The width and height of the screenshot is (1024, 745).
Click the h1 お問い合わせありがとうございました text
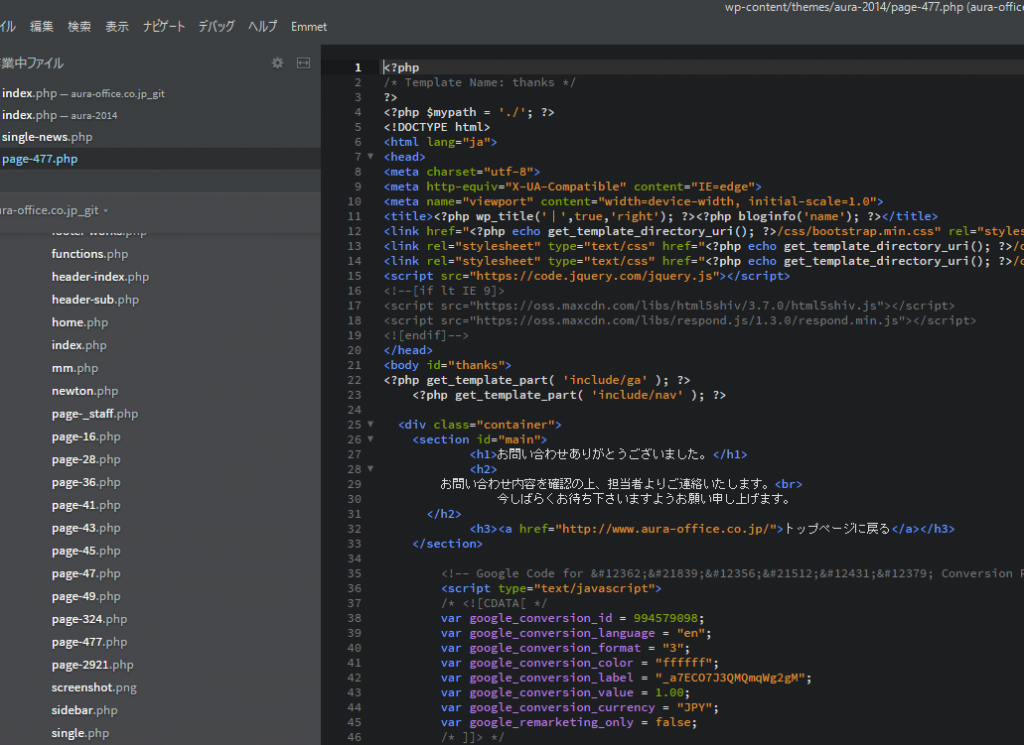(x=601, y=454)
